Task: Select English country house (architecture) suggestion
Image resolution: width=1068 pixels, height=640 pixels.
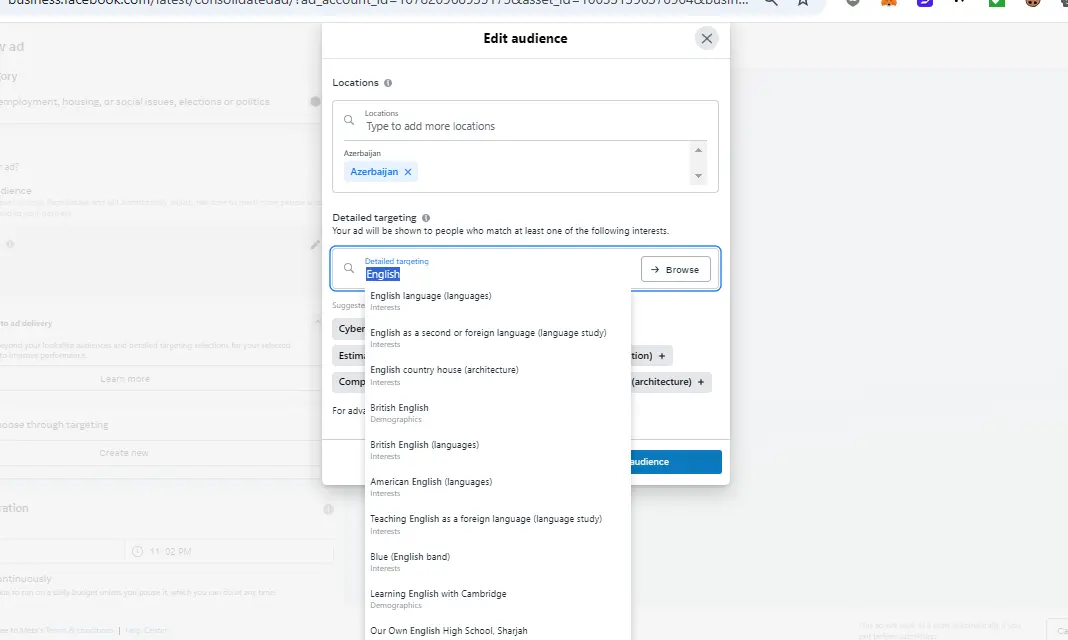Action: point(498,375)
